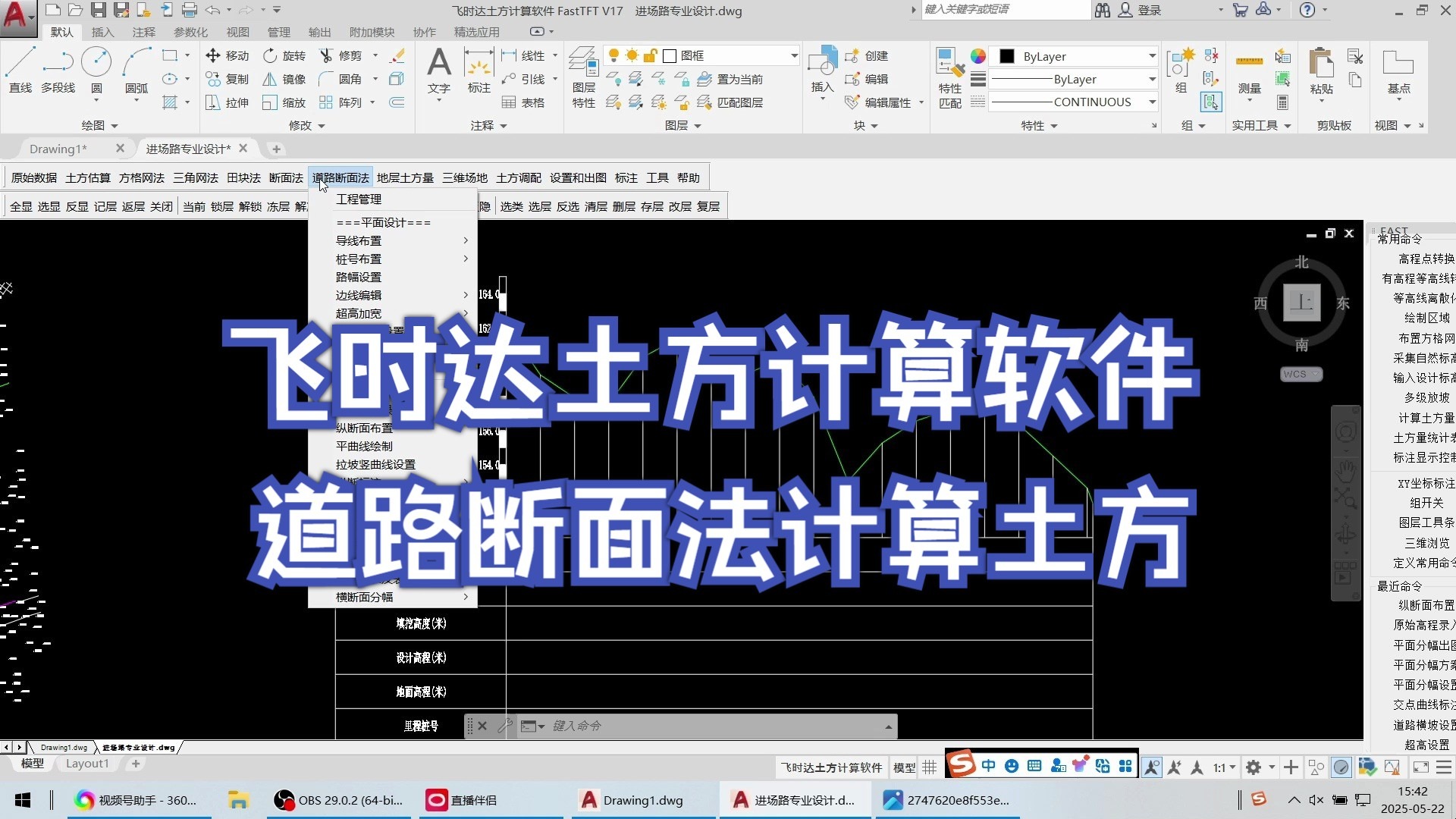Click the Move (移动) tool icon
The height and width of the screenshot is (819, 1456).
213,55
